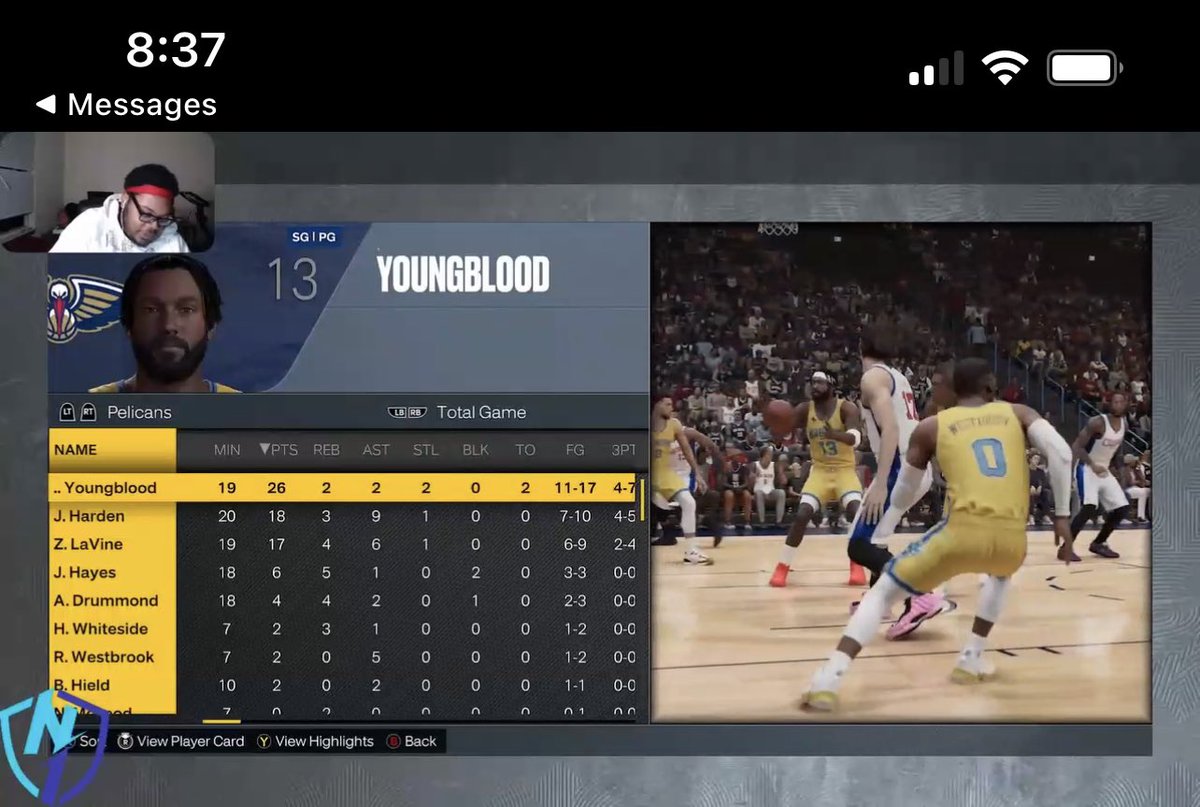
Task: Sort by the MIN column header
Action: coord(227,450)
